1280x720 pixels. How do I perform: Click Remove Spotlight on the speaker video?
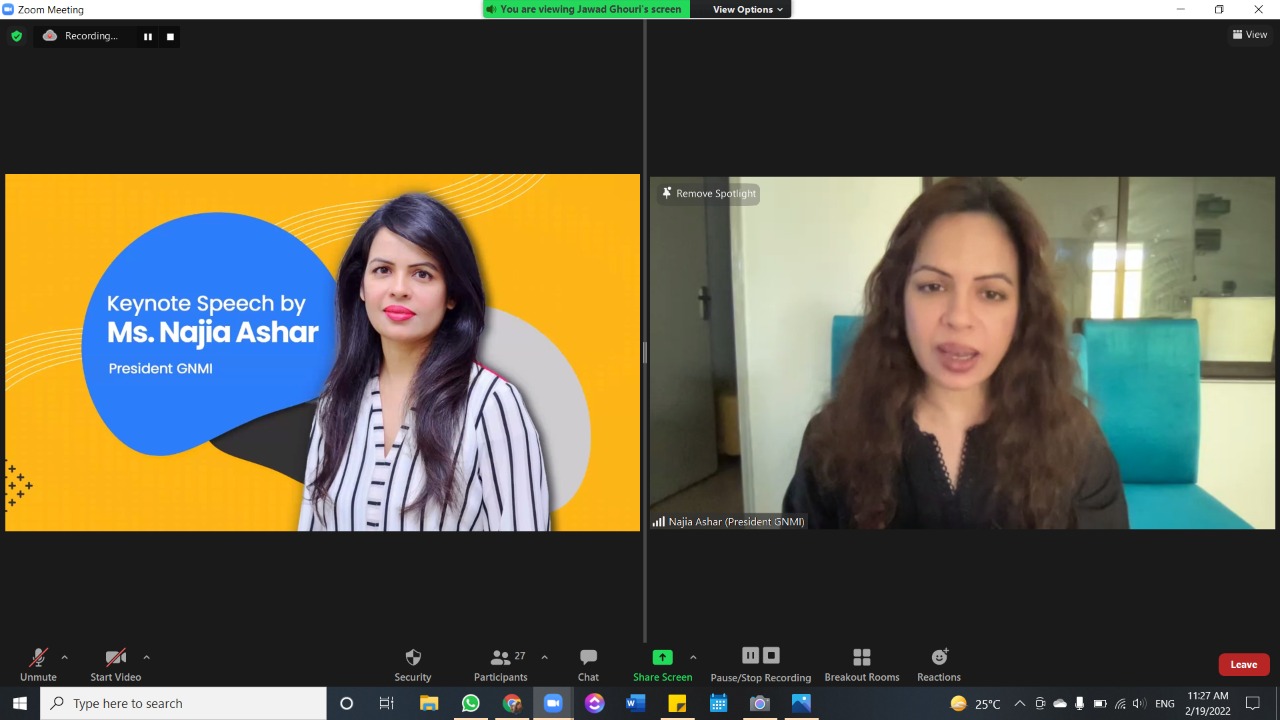coord(708,193)
